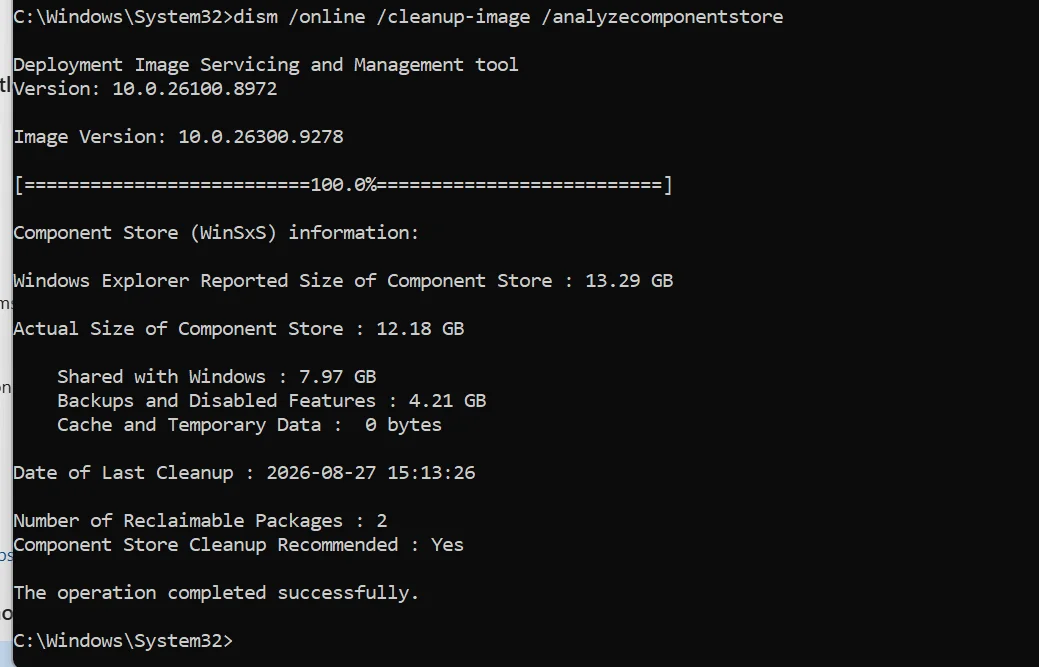Click the 12.18 GB actual size value

click(x=420, y=329)
